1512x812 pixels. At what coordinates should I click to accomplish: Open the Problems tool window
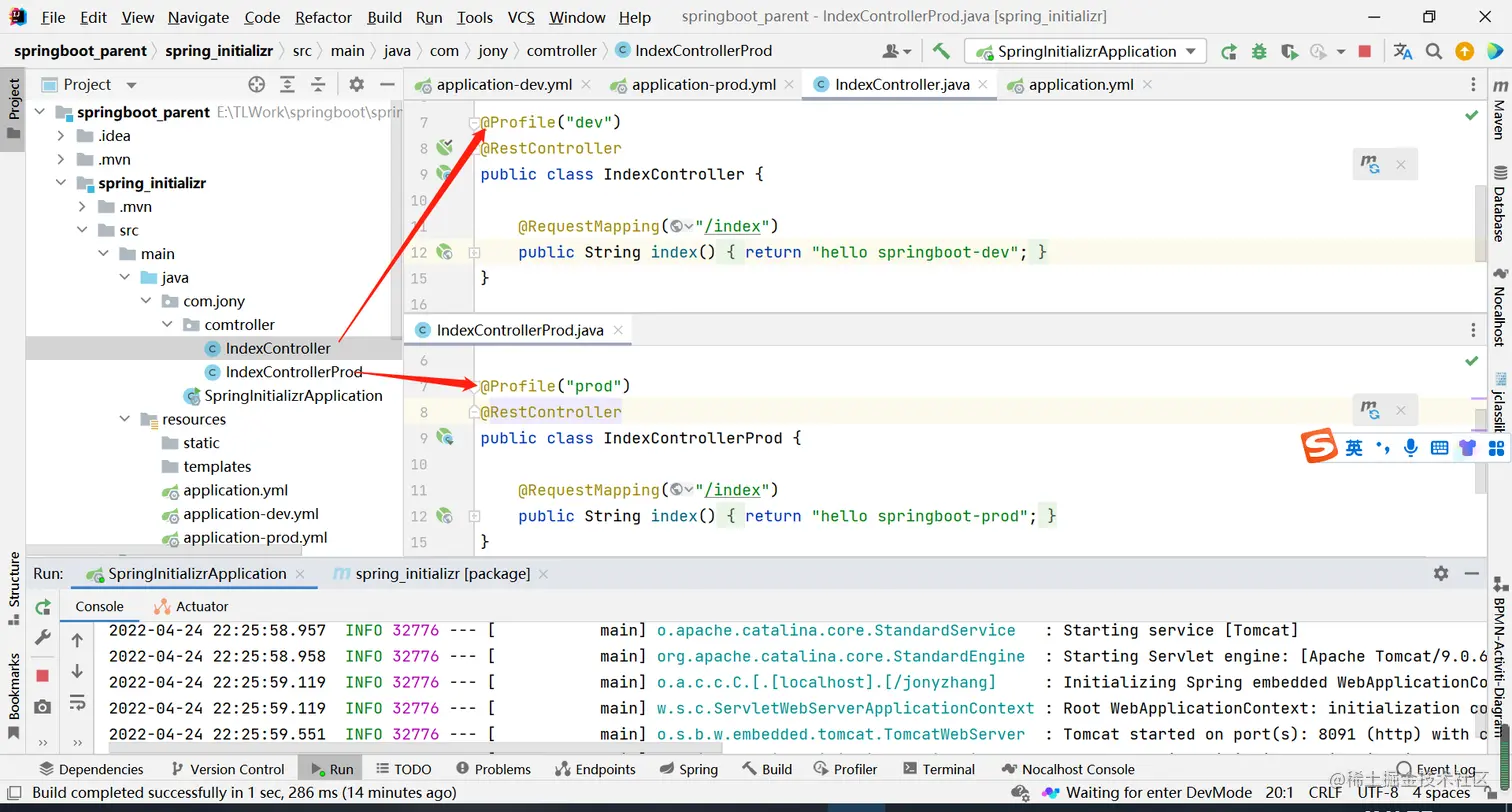click(493, 769)
